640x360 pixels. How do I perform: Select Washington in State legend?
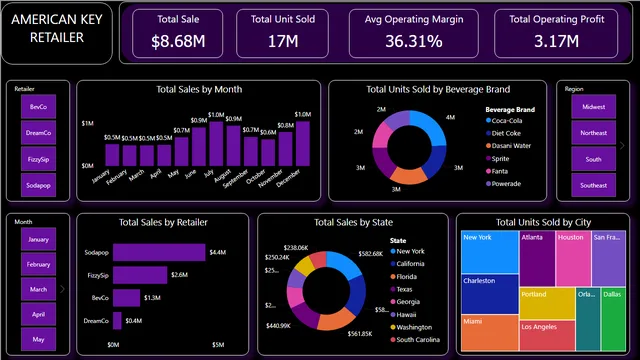[x=411, y=327]
